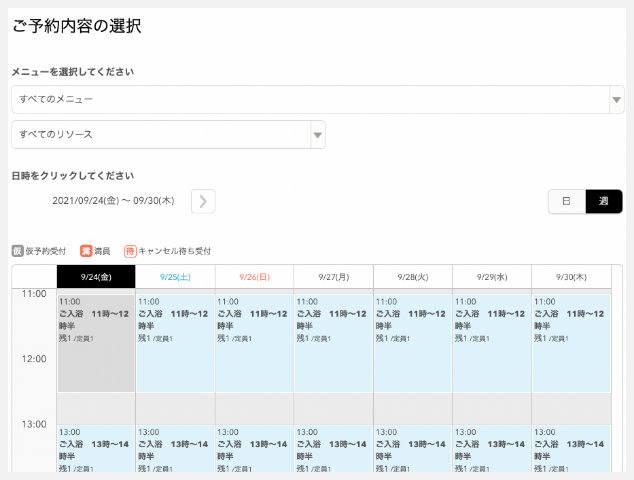Pick the 13:00 bath slot on 9/30
Image resolution: width=634 pixels, height=480 pixels.
pyautogui.click(x=571, y=448)
